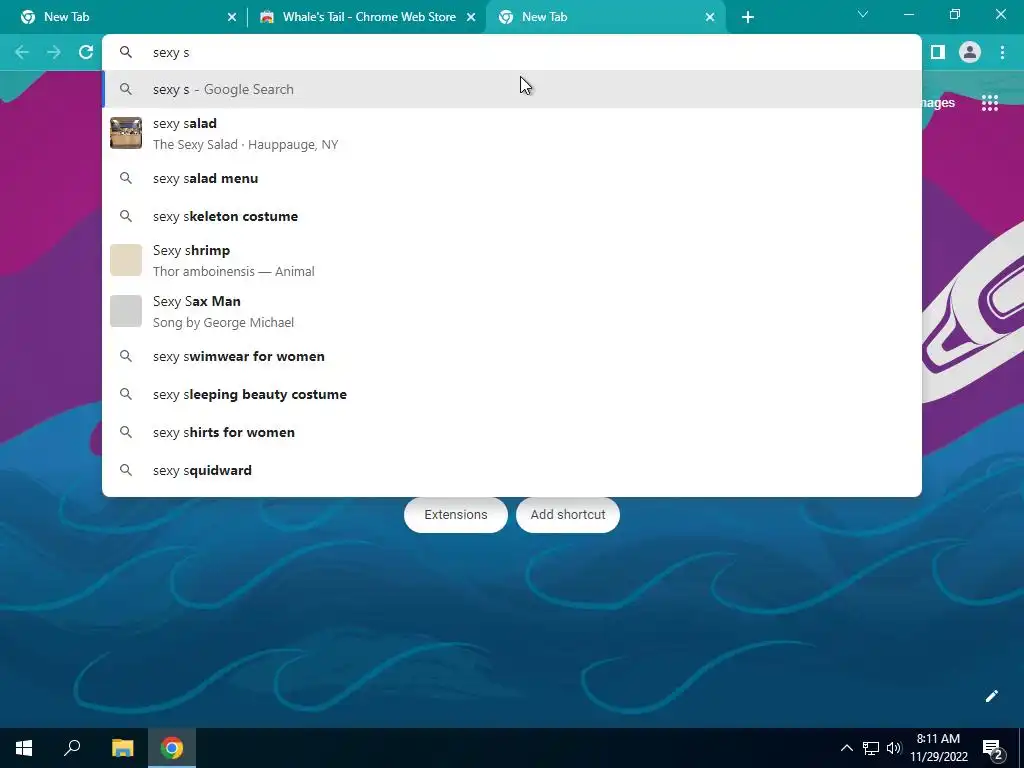Screen dimensions: 1024x768
Task: Open the network status tray icon
Action: (871, 748)
